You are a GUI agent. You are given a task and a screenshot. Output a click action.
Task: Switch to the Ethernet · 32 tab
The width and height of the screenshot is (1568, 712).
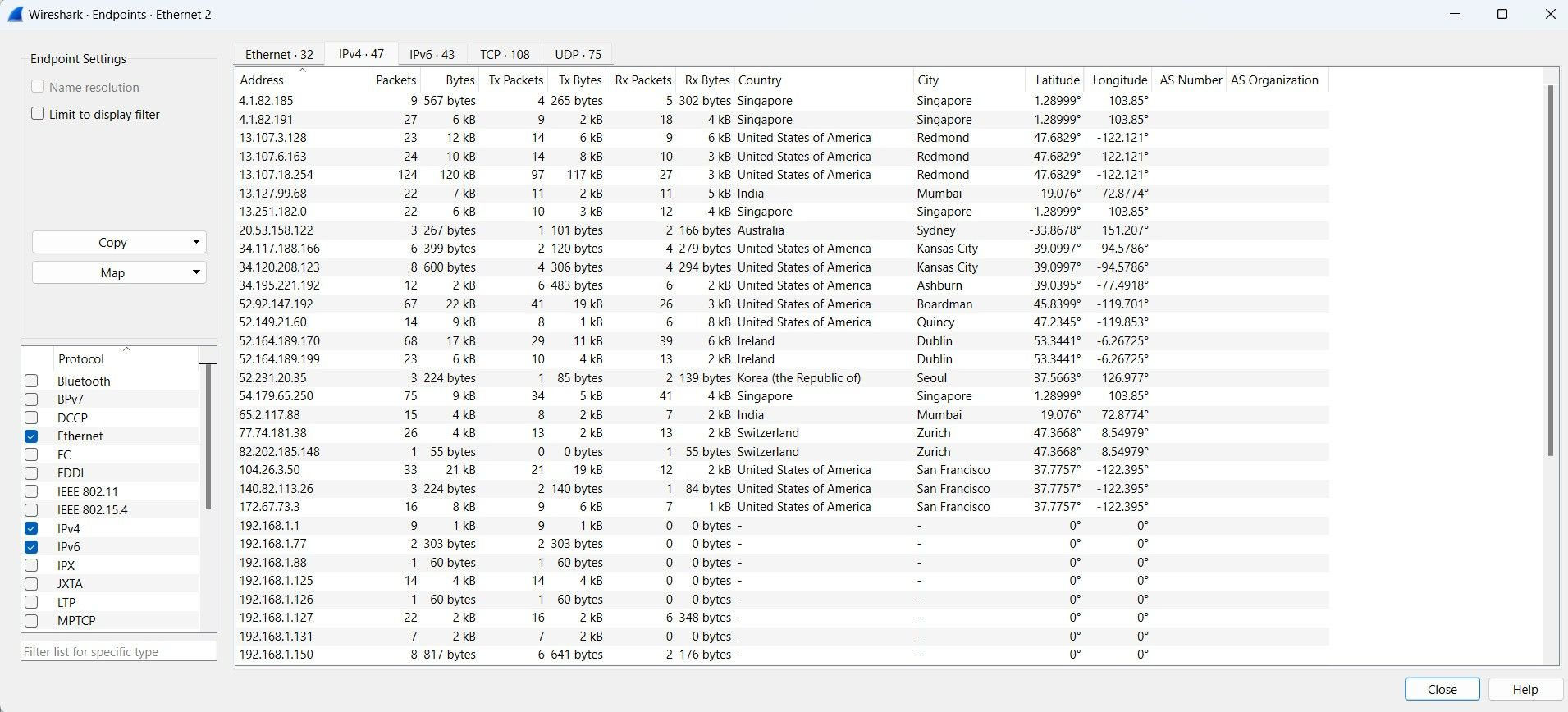(279, 54)
